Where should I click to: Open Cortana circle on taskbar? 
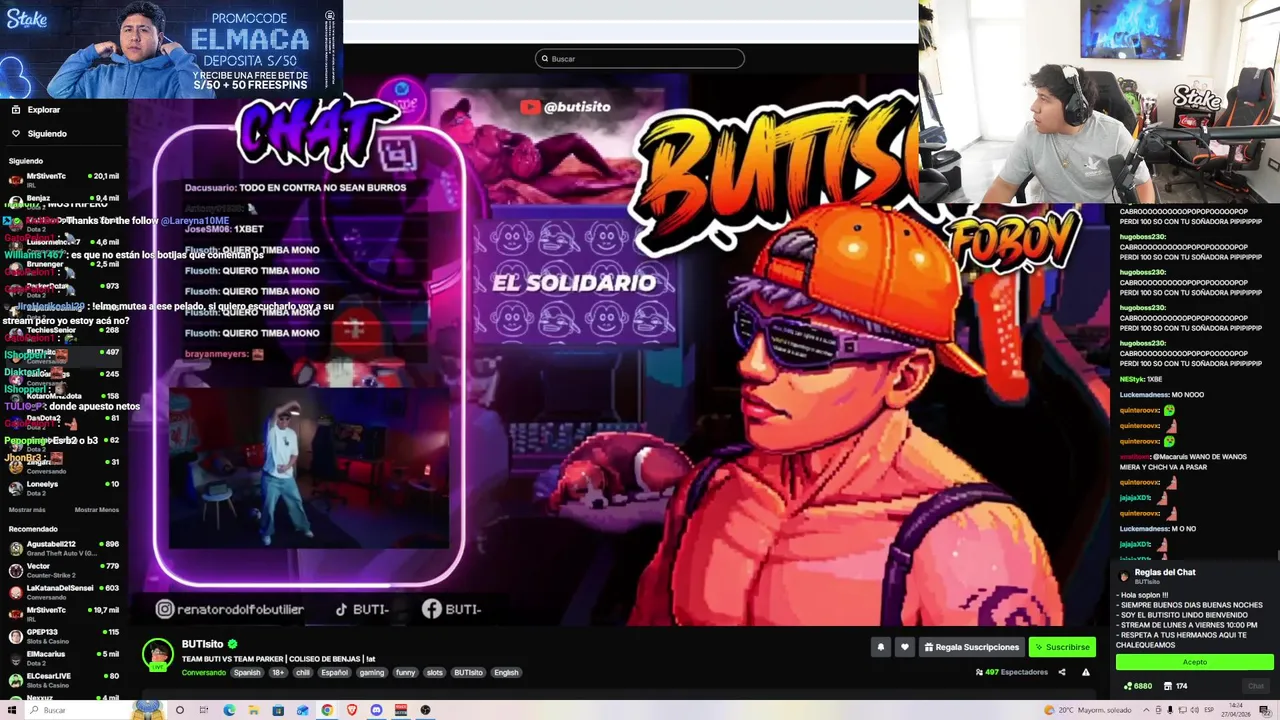click(180, 710)
